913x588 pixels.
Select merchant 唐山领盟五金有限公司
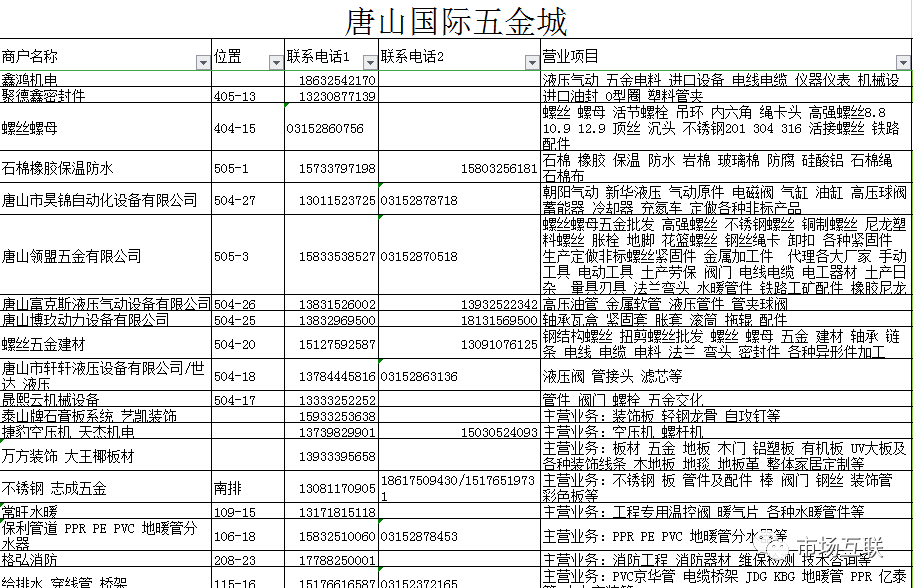pyautogui.click(x=105, y=256)
